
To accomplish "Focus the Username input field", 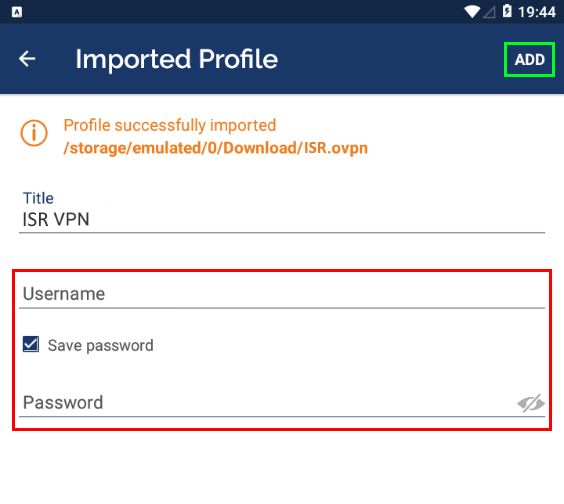I will [x=282, y=294].
